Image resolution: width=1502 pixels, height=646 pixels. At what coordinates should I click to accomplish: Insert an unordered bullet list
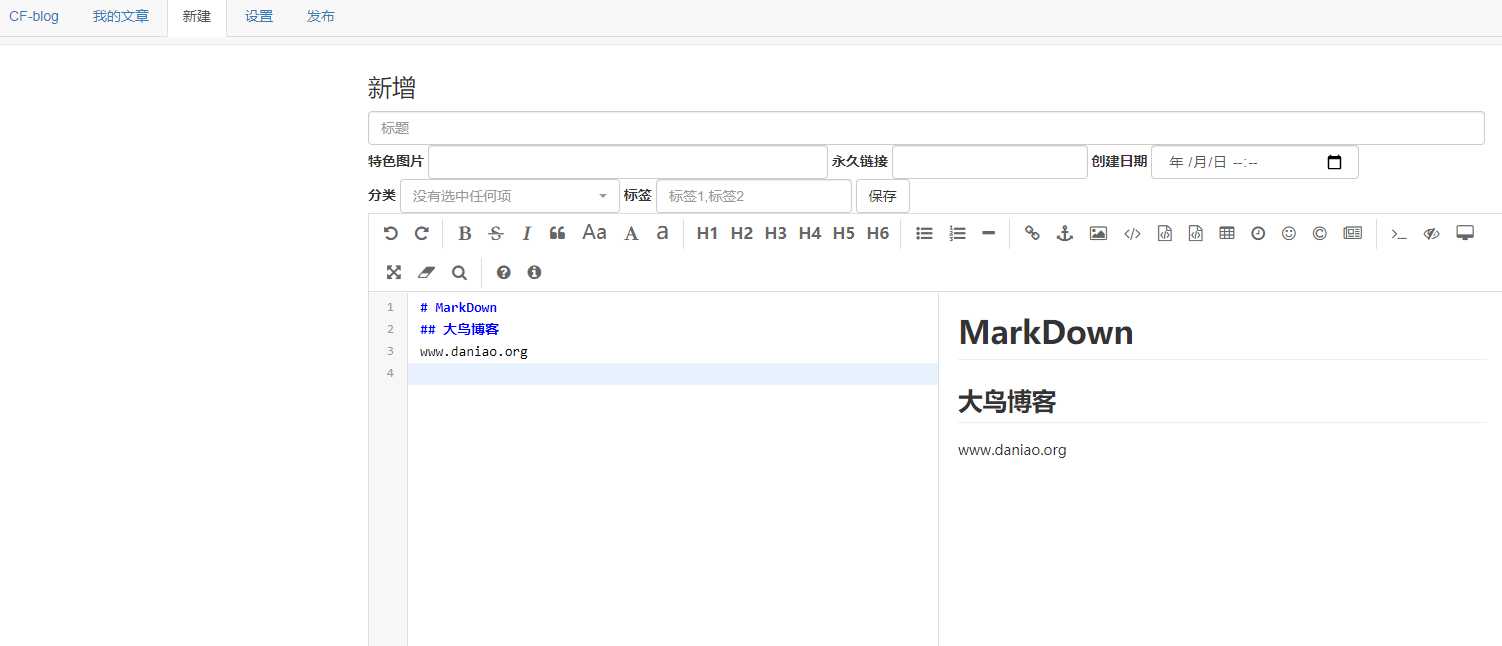(925, 233)
